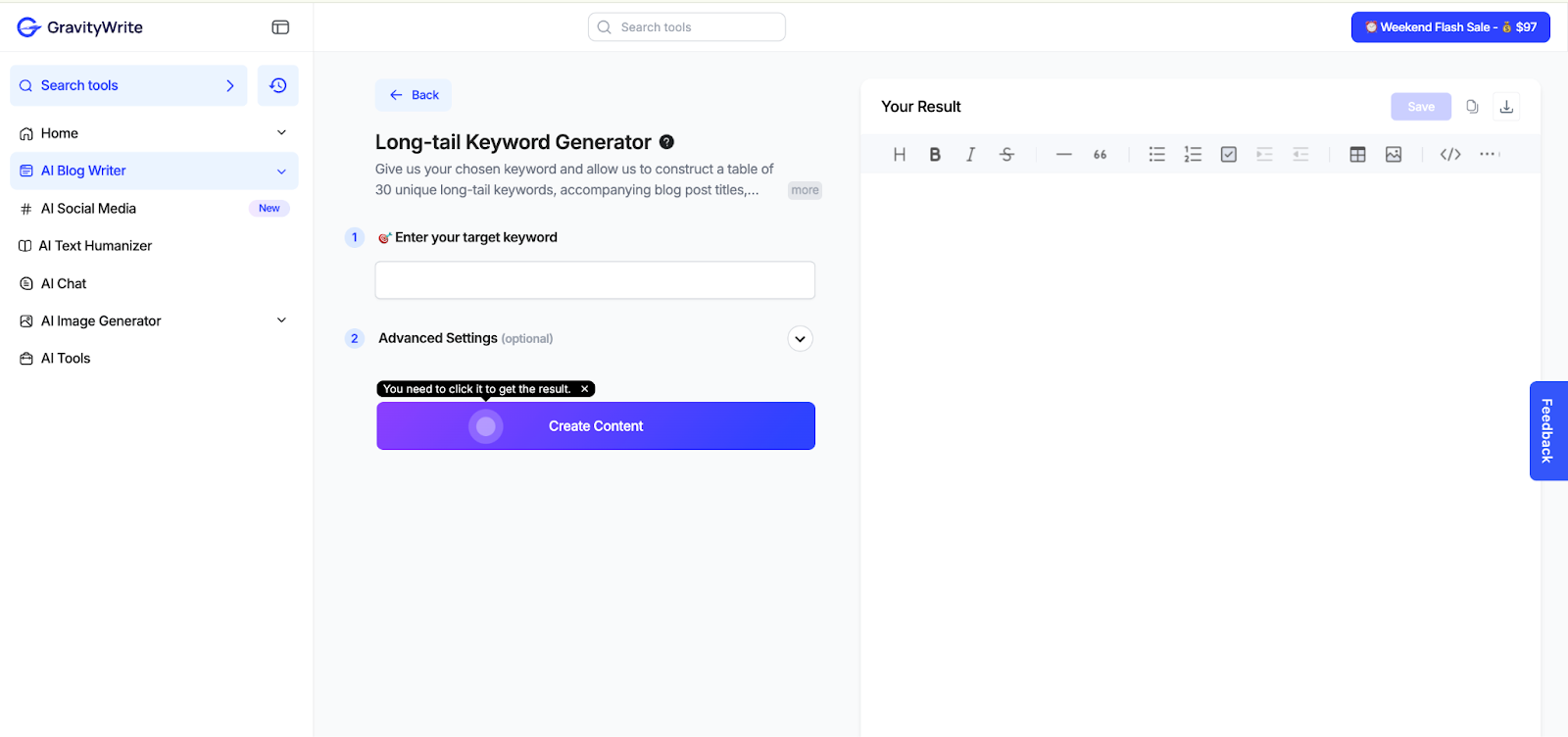The height and width of the screenshot is (737, 1568).
Task: Collapse the AI Blog Writer chevron
Action: tap(281, 172)
